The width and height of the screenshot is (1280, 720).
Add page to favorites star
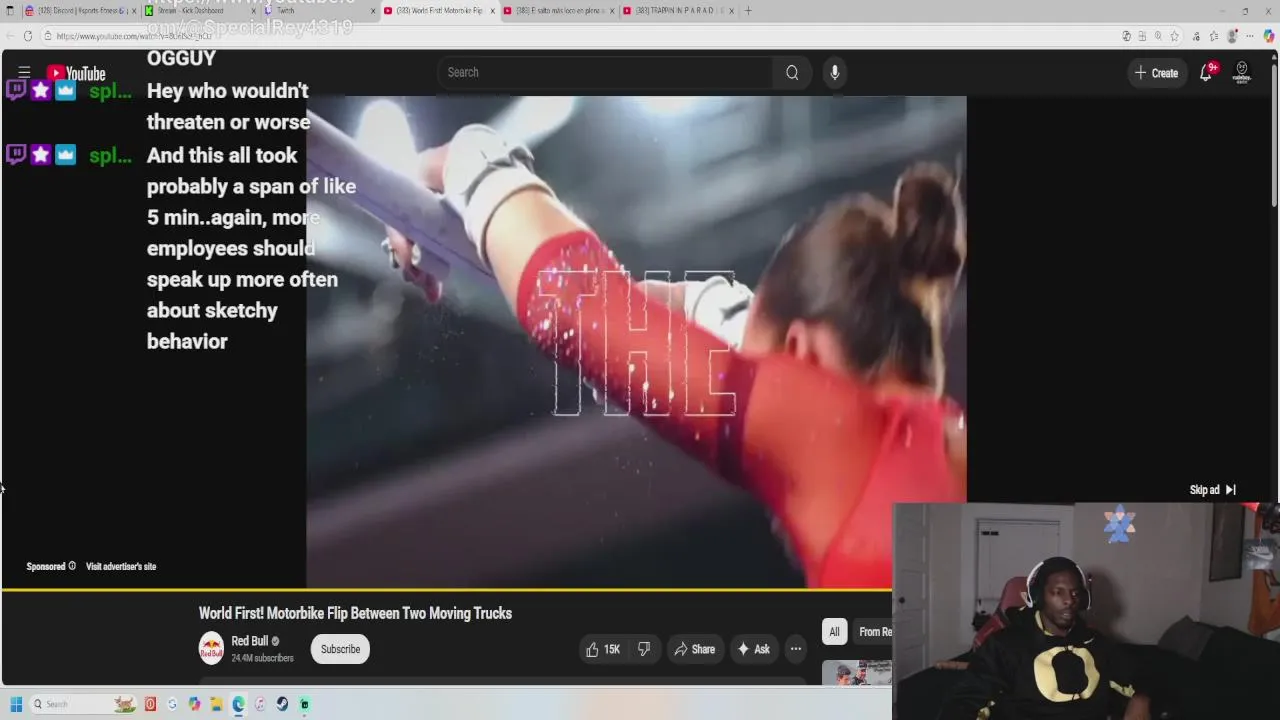click(x=1175, y=36)
